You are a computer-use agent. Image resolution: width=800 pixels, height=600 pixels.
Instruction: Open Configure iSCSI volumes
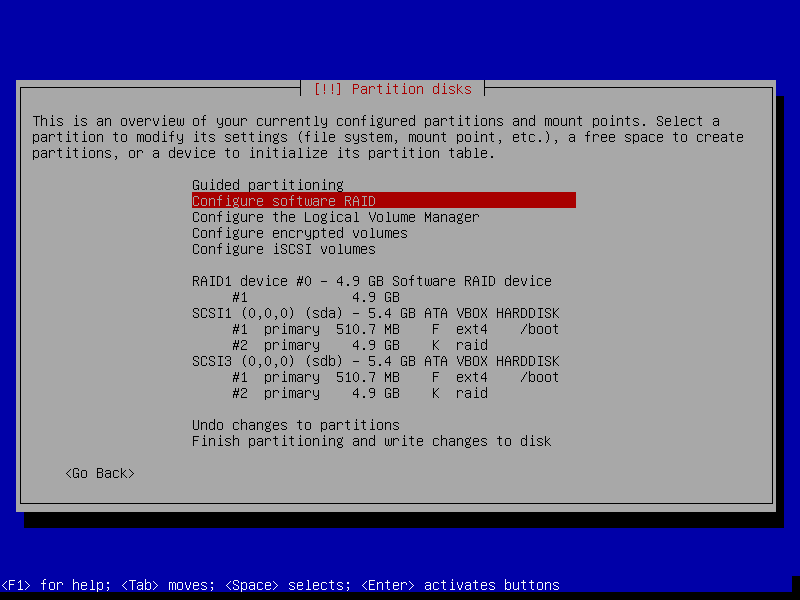pyautogui.click(x=280, y=249)
